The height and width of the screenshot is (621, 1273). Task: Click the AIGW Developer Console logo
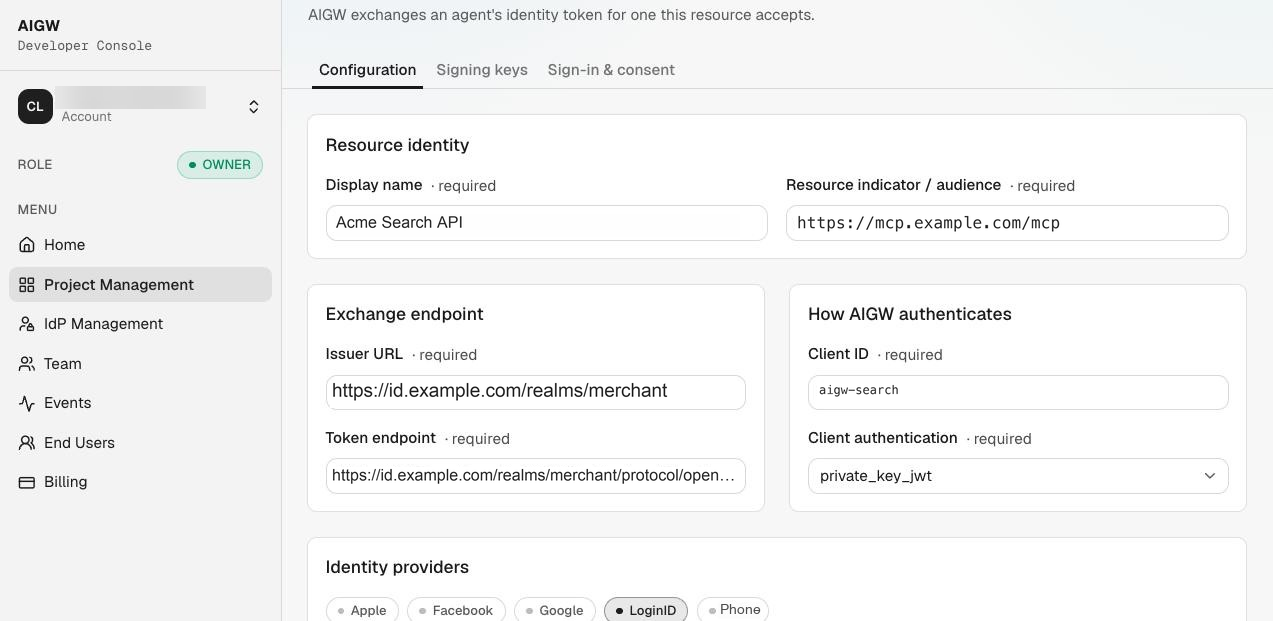click(x=85, y=35)
